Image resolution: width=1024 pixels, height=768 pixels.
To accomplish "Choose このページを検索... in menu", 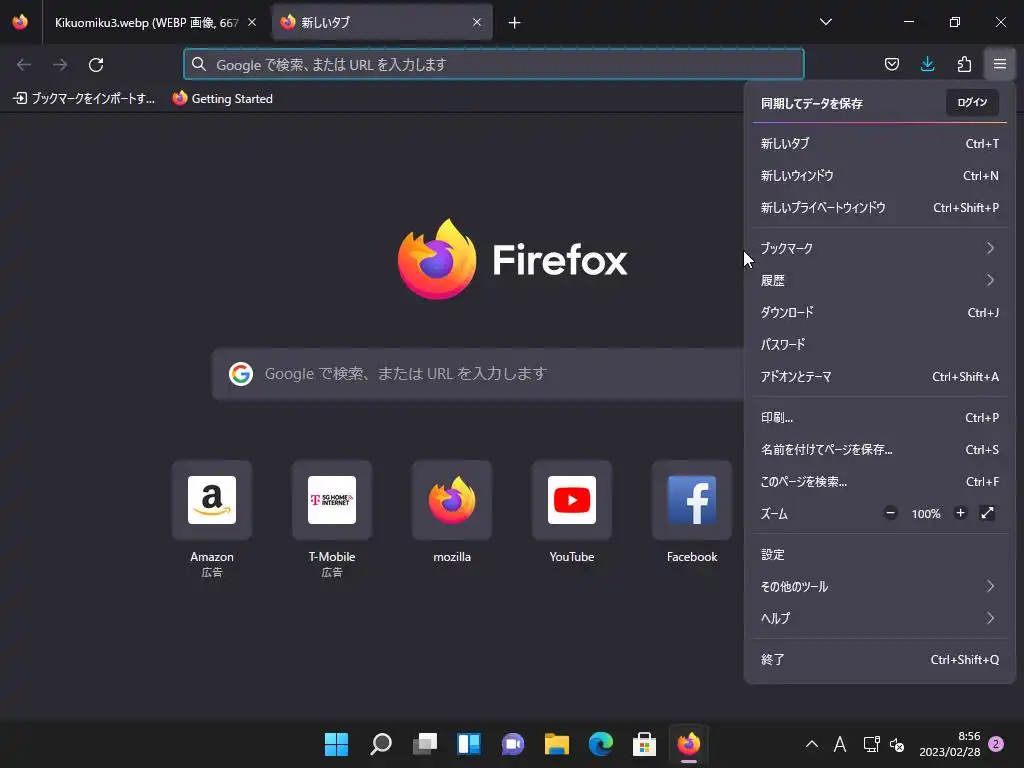I will [880, 481].
